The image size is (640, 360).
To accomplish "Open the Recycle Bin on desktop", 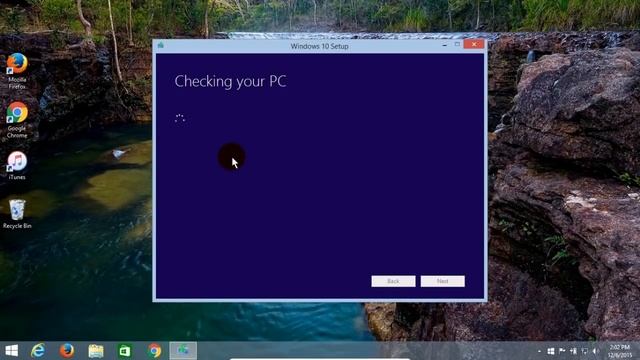I will pyautogui.click(x=17, y=213).
